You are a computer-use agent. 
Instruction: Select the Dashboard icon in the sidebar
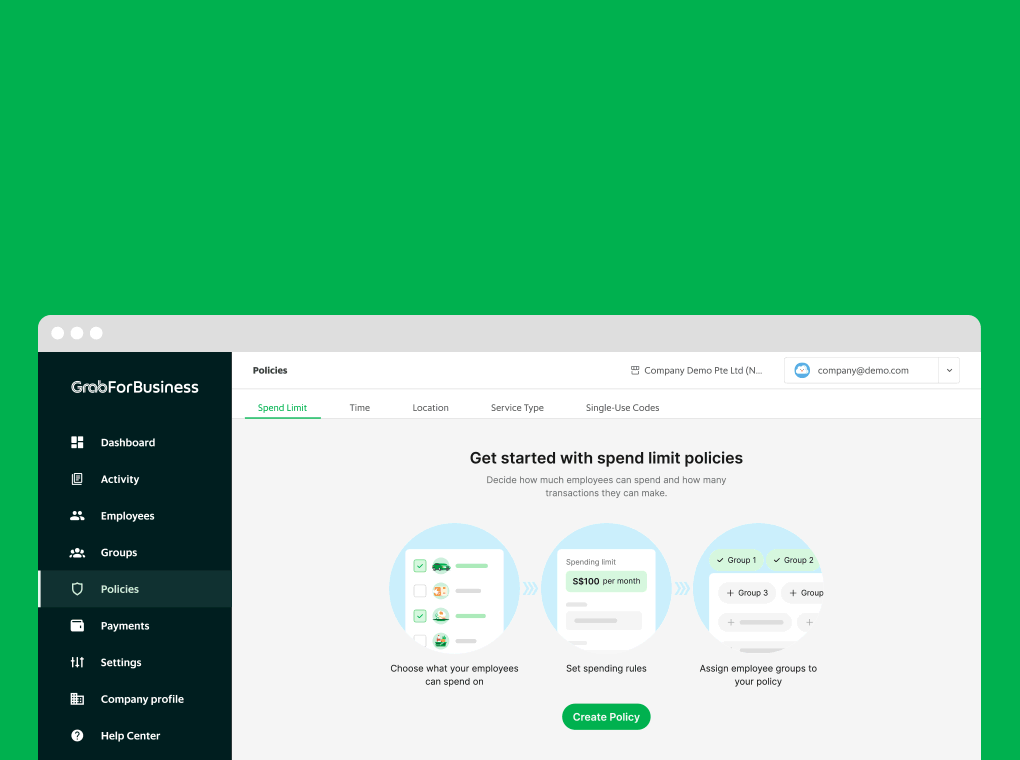pyautogui.click(x=77, y=442)
